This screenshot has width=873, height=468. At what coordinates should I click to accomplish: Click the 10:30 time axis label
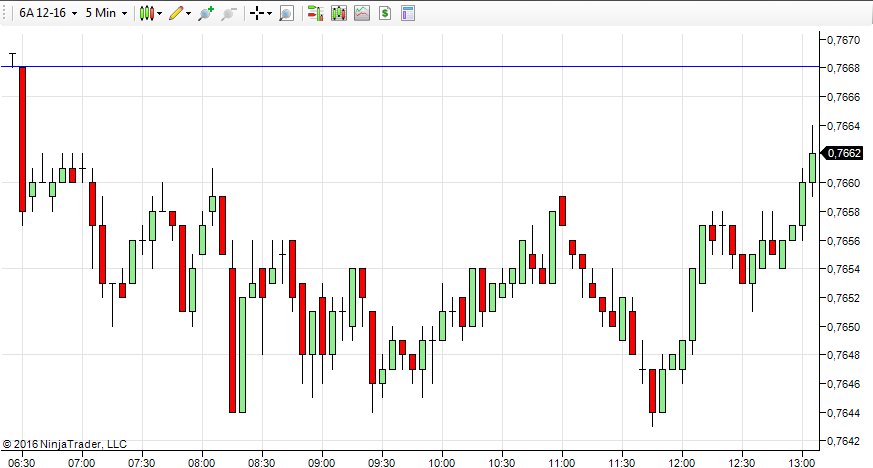(502, 462)
